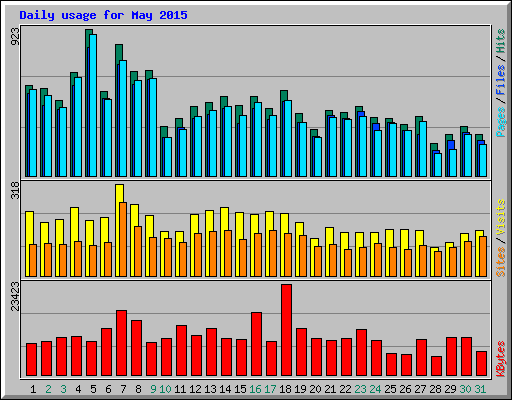The image size is (512, 400).
Task: Click day 16 on the x-axis
Action: tap(255, 389)
